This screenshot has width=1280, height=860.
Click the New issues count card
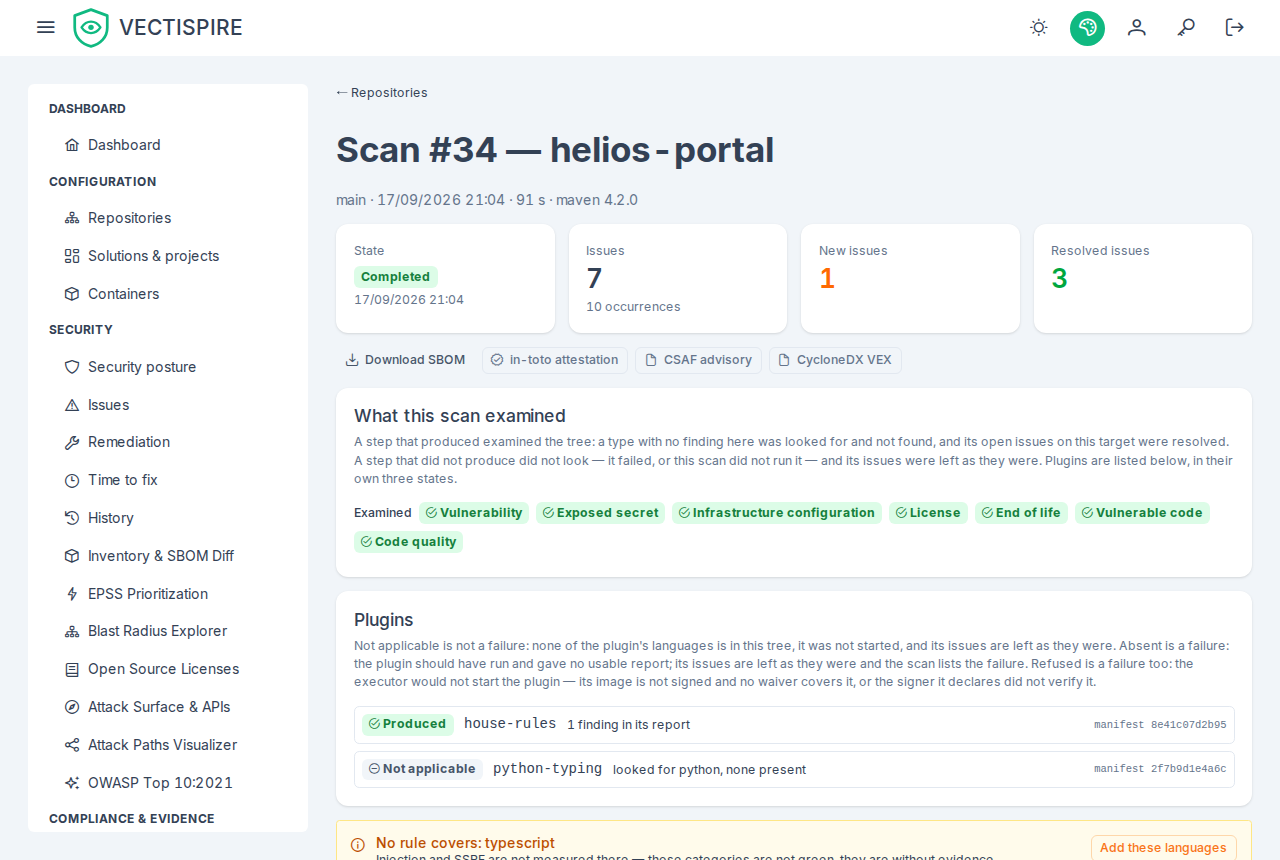click(x=910, y=278)
